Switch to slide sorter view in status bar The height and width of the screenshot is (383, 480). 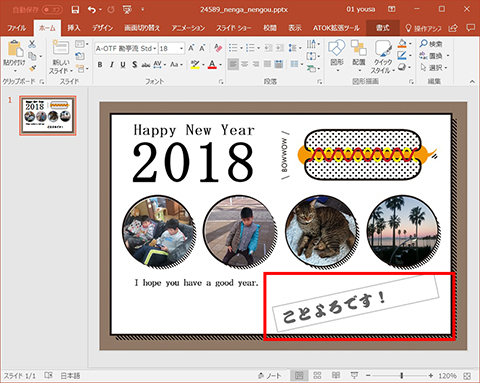click(317, 375)
